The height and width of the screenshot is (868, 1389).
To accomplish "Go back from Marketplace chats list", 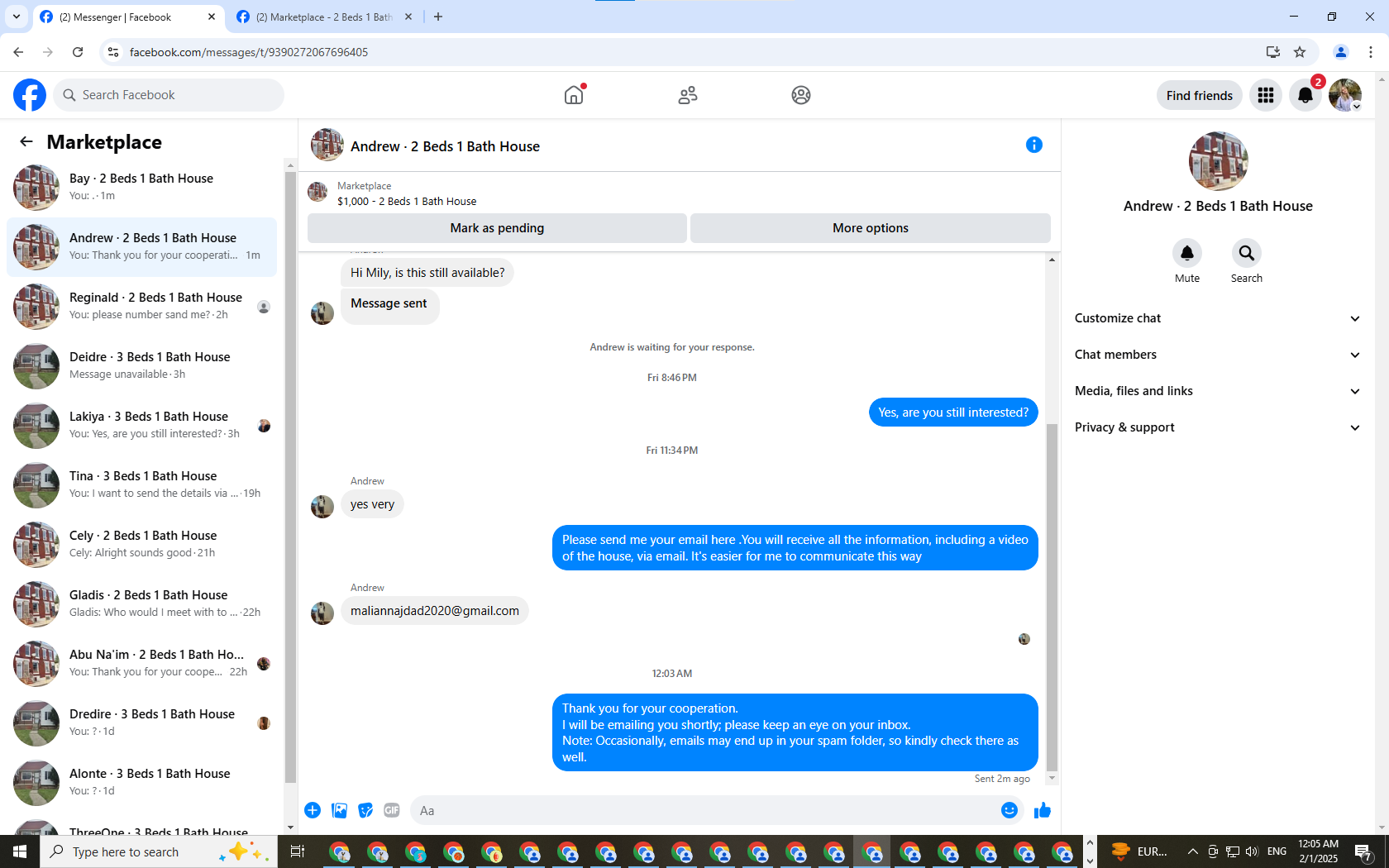I will 26,141.
